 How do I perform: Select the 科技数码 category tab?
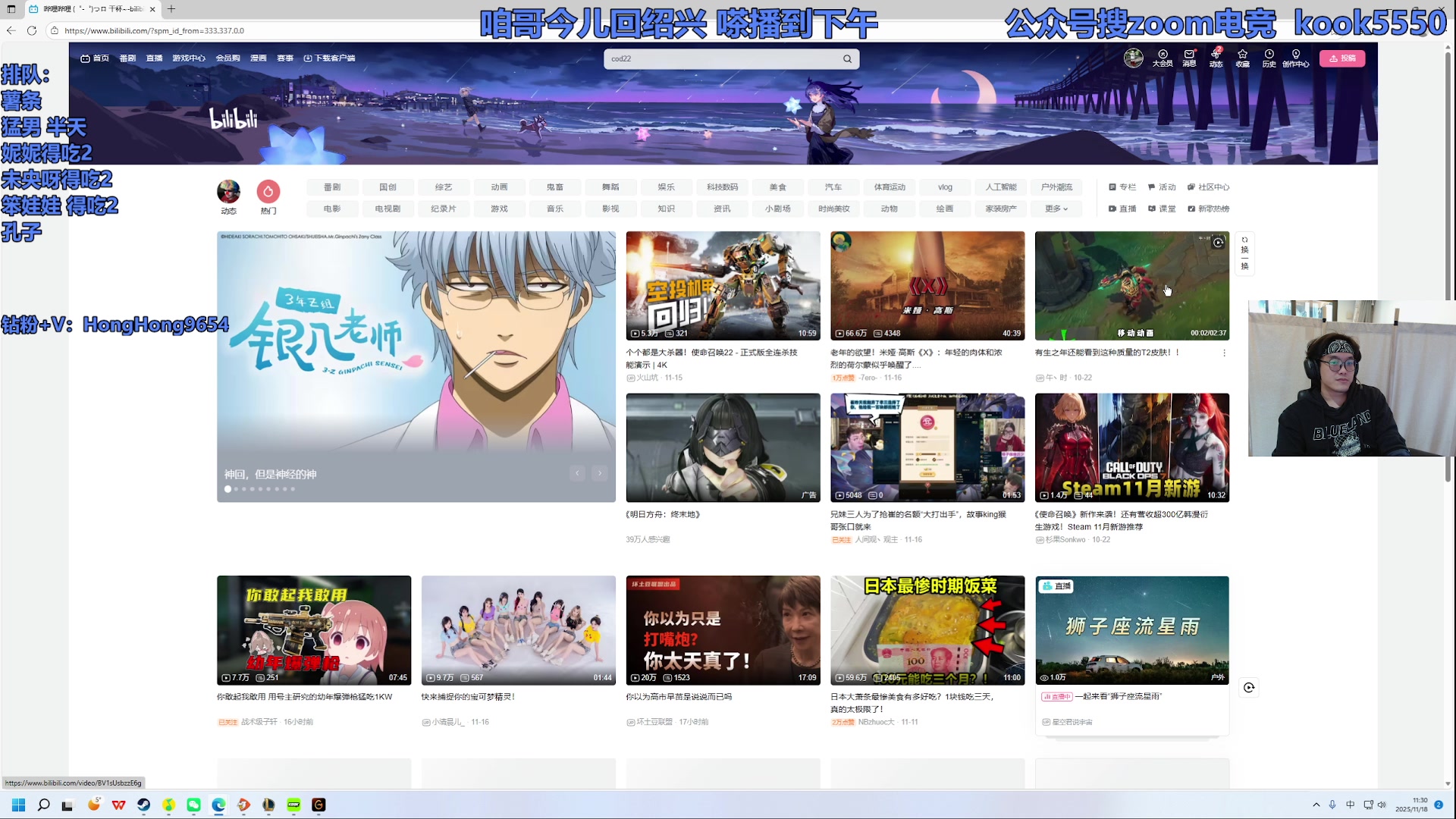pos(722,187)
